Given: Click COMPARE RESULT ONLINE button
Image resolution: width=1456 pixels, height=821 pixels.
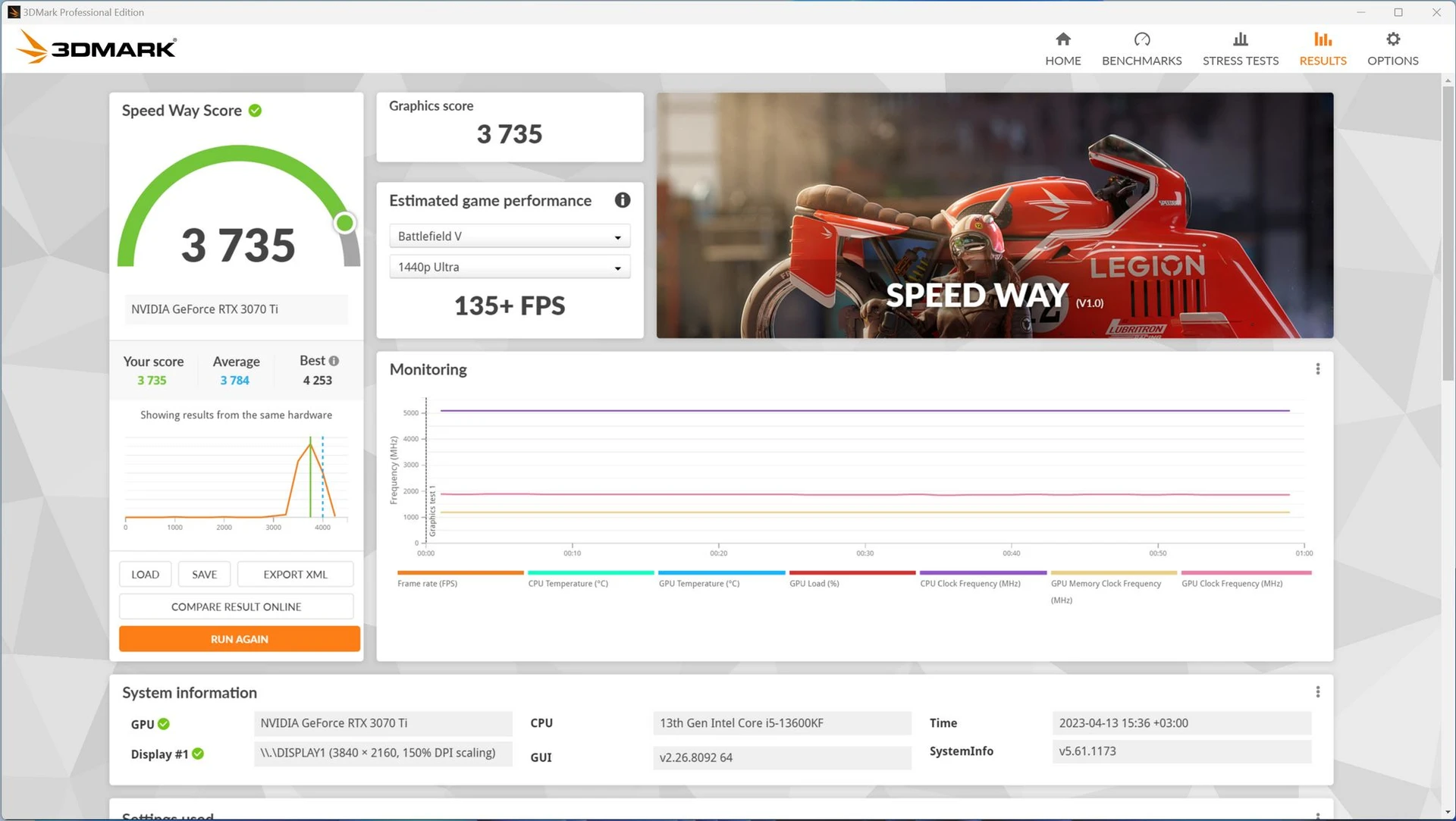Looking at the screenshot, I should [x=236, y=606].
